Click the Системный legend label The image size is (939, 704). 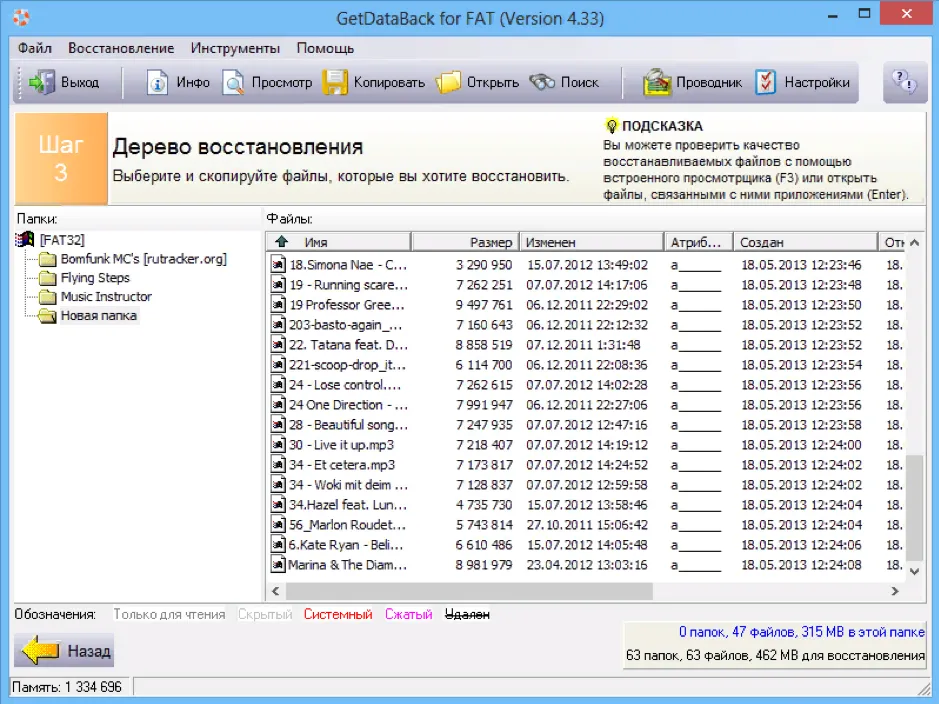click(x=338, y=614)
